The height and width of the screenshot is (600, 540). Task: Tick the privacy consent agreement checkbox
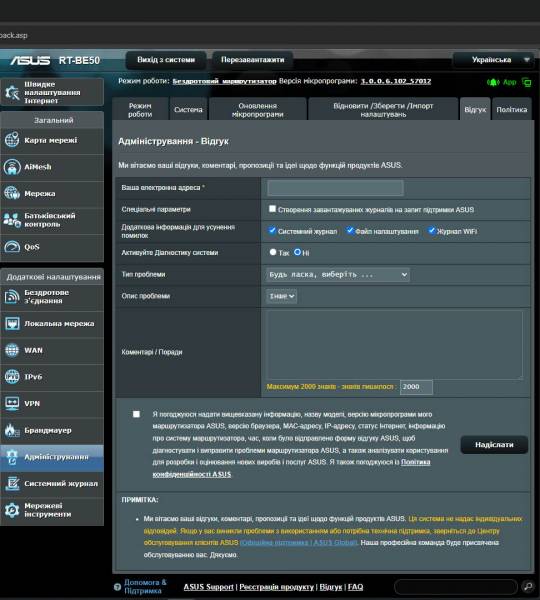pyautogui.click(x=136, y=414)
